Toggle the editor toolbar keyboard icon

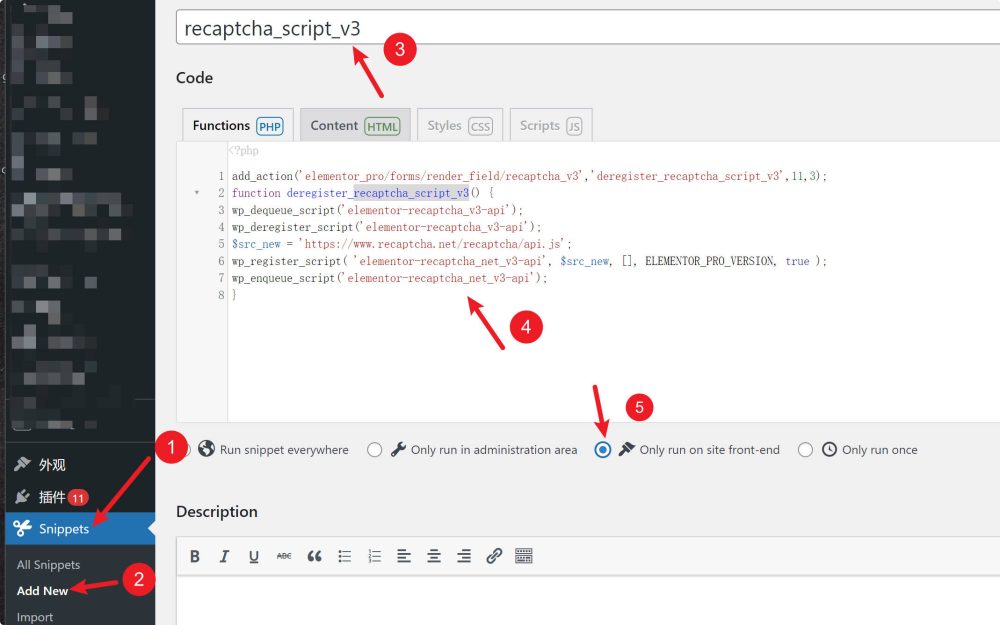pos(524,556)
